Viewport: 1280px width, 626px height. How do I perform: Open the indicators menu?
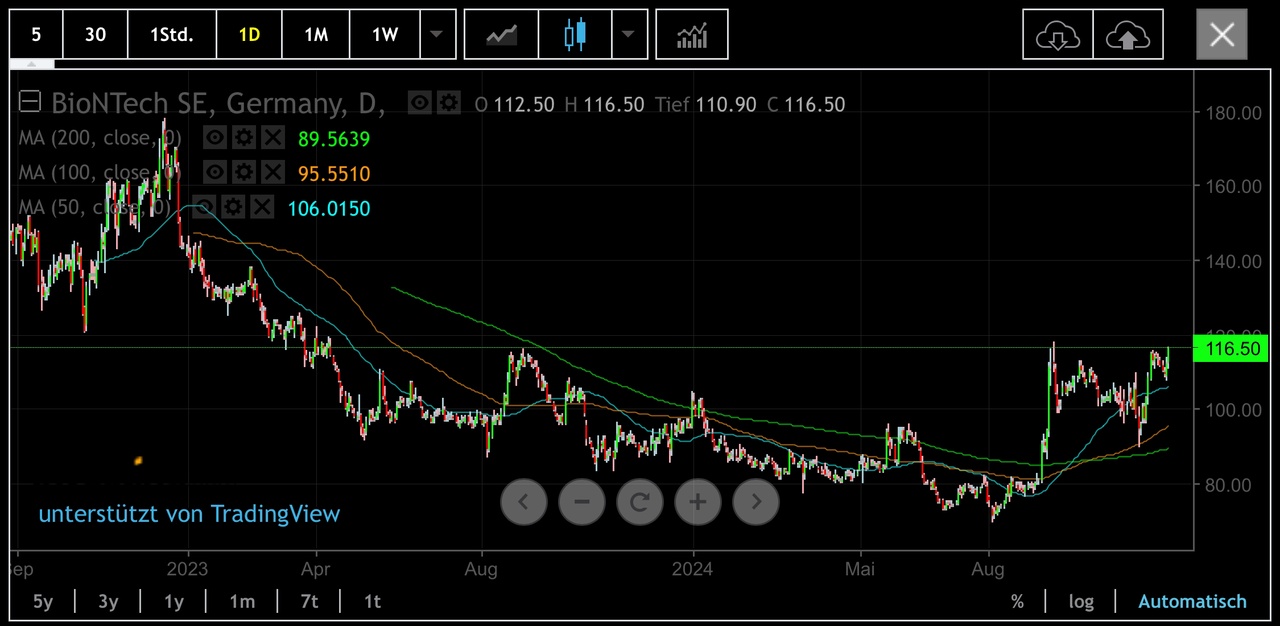coord(692,35)
